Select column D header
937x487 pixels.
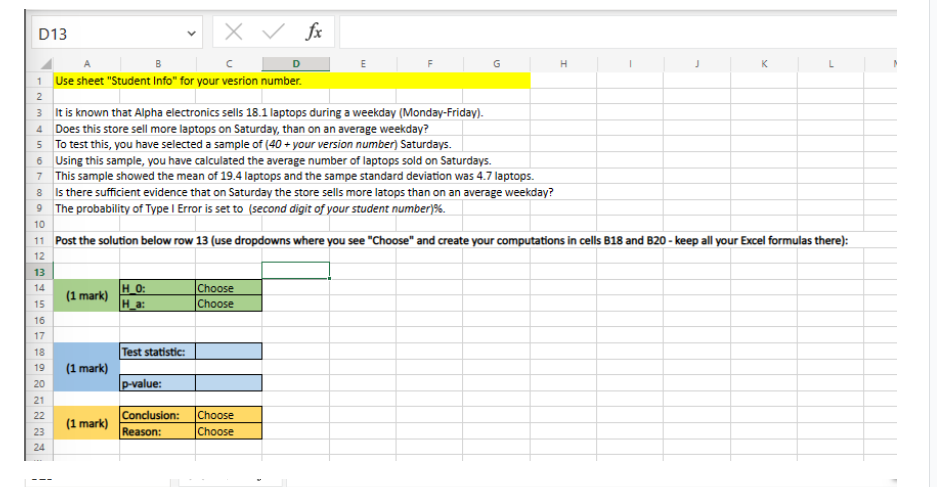click(x=296, y=64)
